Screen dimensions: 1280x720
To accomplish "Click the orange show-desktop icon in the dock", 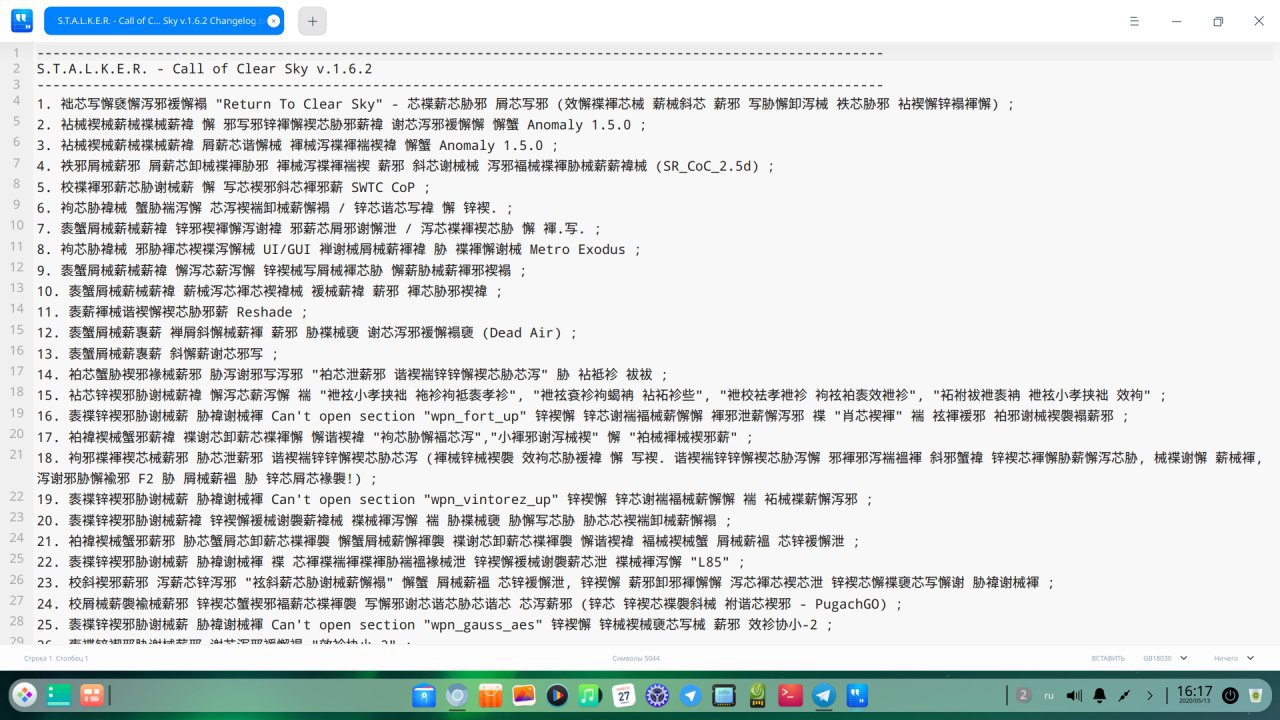I will point(92,695).
